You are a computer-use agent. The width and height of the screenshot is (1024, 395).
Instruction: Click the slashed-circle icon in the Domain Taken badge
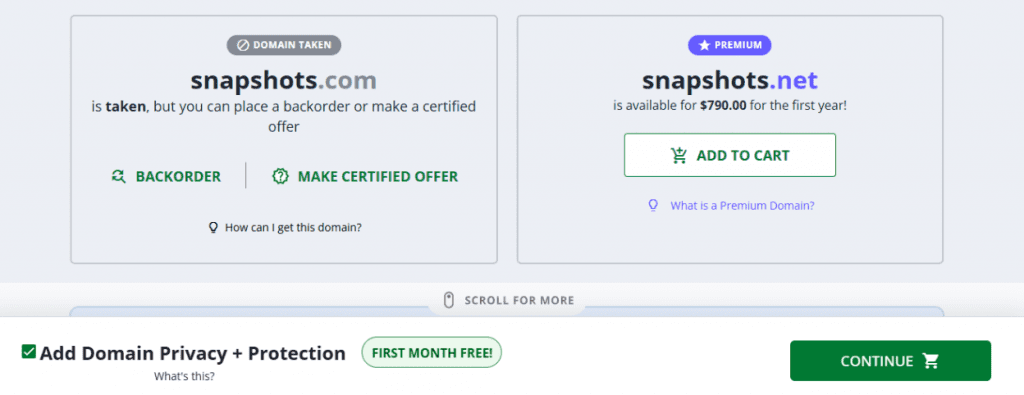(x=242, y=45)
